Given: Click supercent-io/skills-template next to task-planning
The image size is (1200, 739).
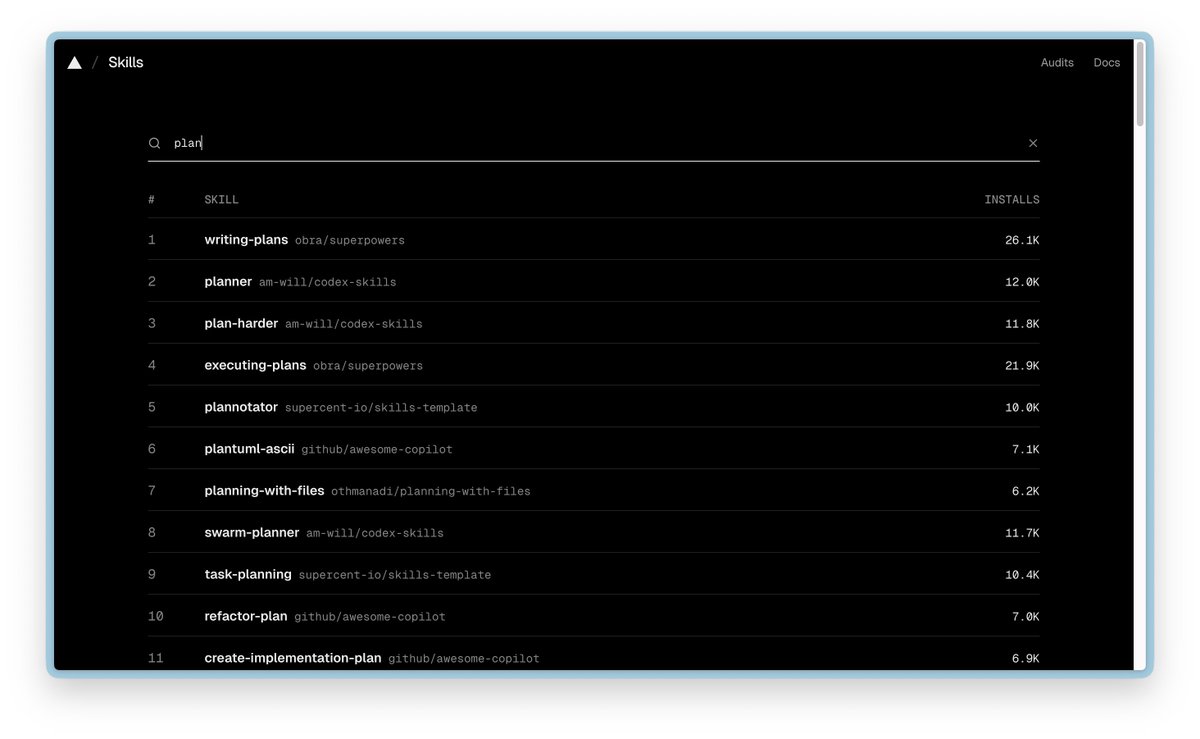Looking at the screenshot, I should (395, 576).
